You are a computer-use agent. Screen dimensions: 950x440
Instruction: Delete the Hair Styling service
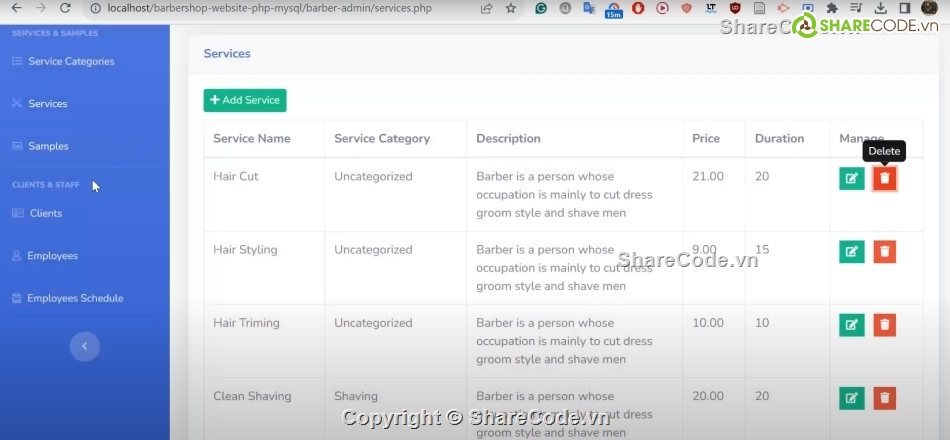point(884,252)
